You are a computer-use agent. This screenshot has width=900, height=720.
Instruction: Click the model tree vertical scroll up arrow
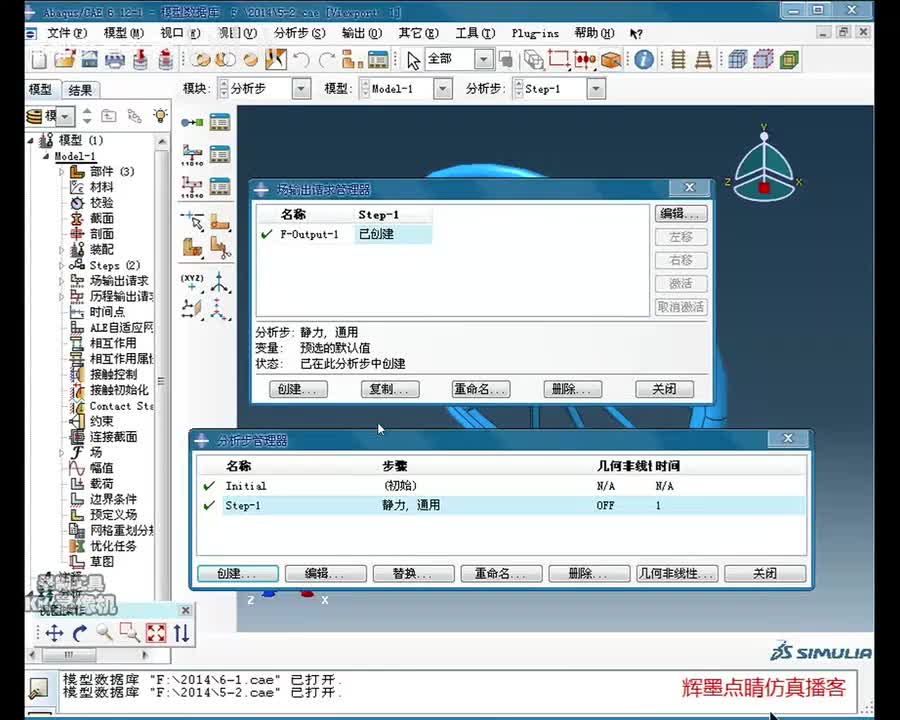[162, 141]
